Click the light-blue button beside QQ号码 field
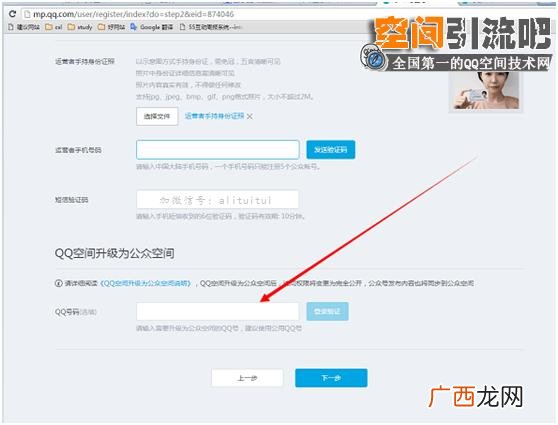This screenshot has height=425, width=558. 327,311
